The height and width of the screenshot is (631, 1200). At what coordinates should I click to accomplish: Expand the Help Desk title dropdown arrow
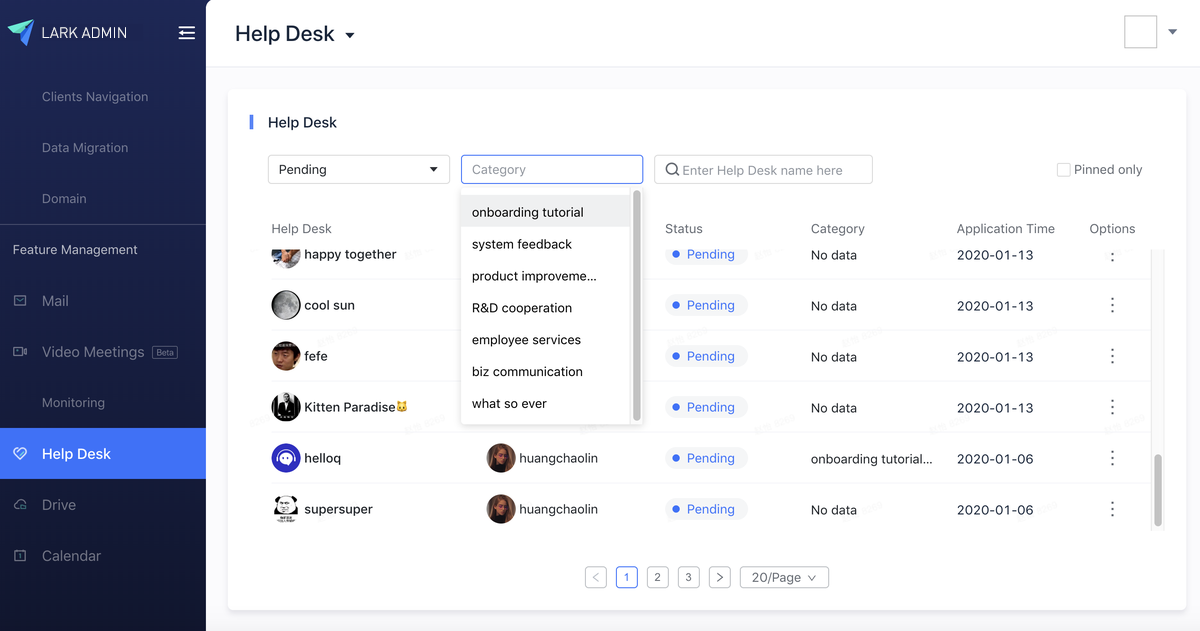pos(350,36)
